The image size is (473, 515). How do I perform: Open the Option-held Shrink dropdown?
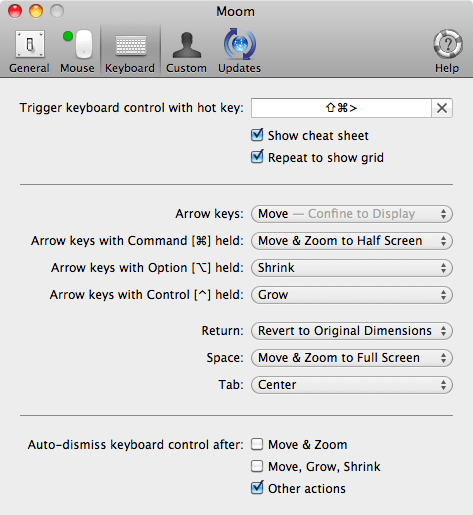point(352,268)
